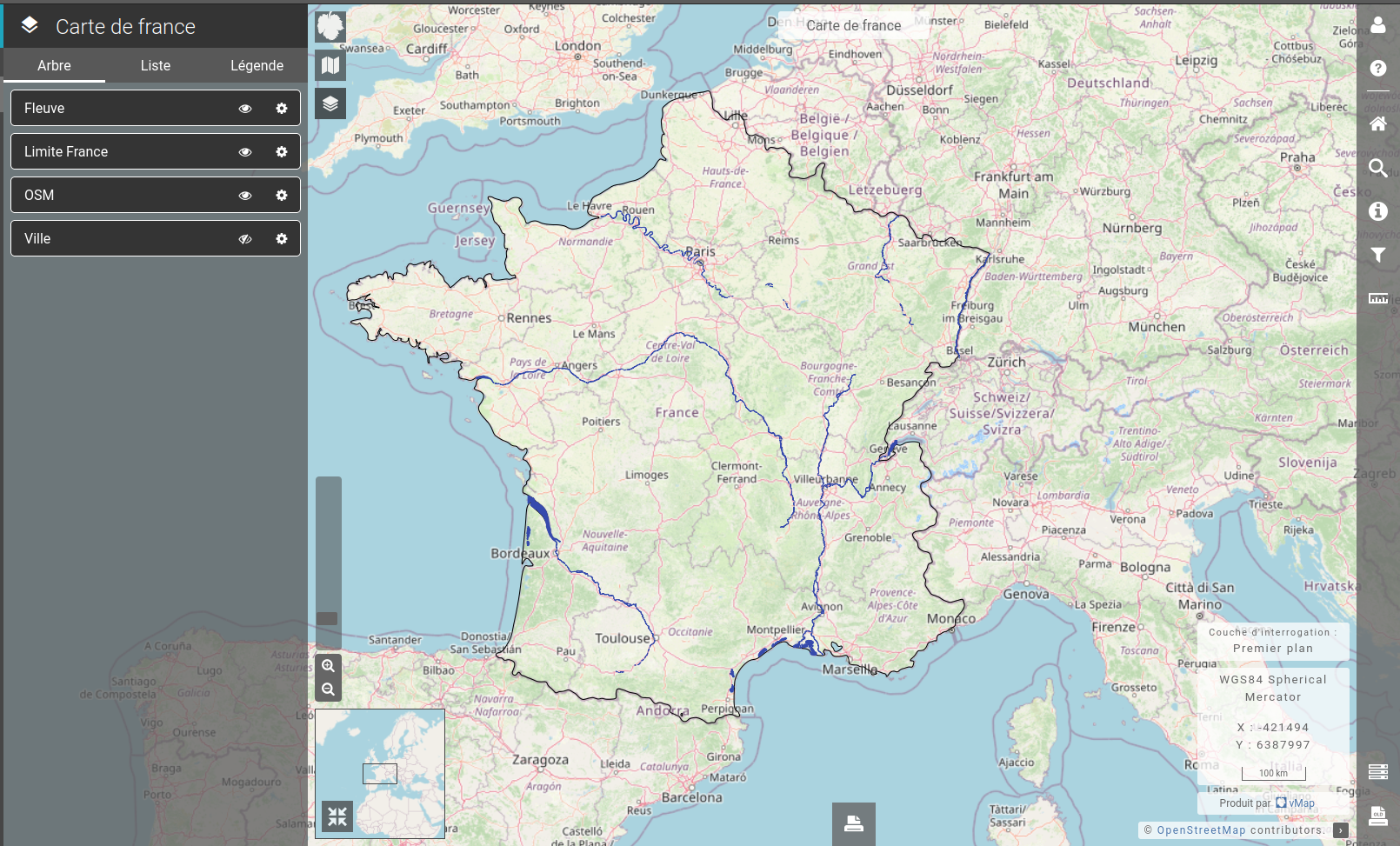Click the home extent icon
The width and height of the screenshot is (1400, 846).
click(1378, 124)
